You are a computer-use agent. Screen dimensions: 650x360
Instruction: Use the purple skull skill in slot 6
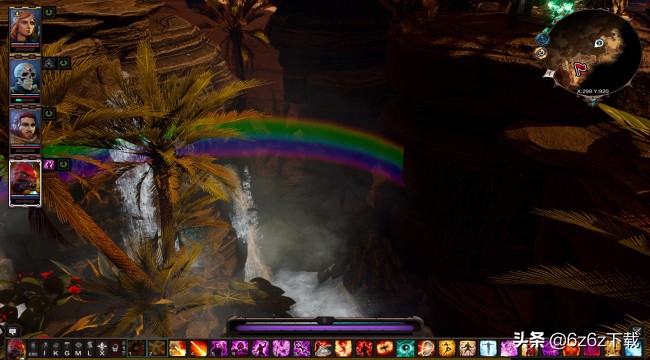click(x=240, y=348)
